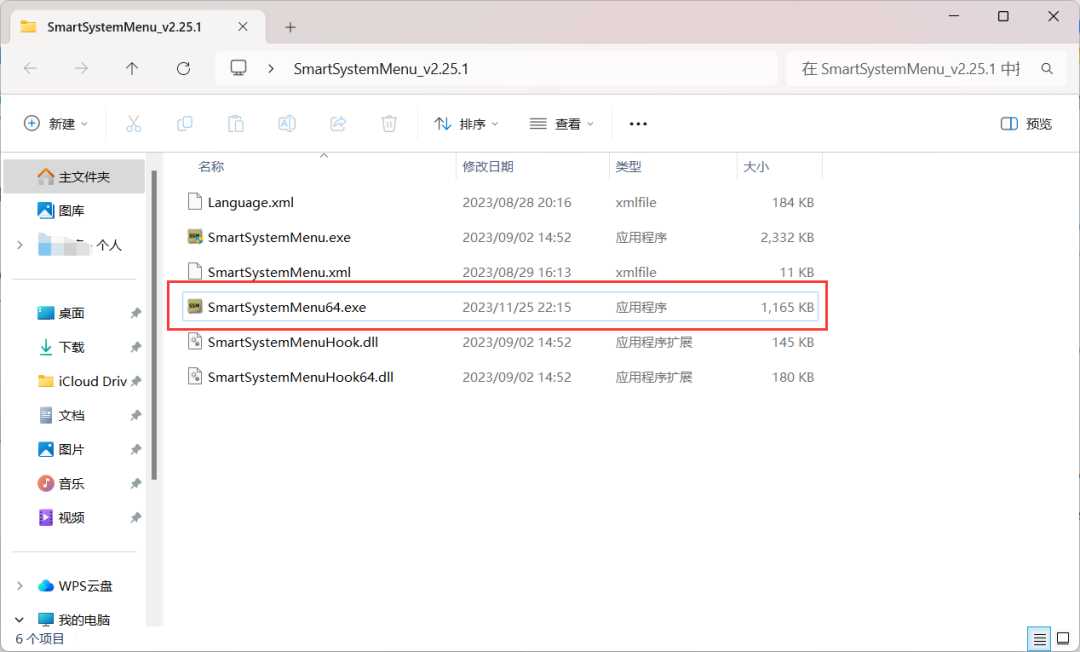This screenshot has height=652, width=1080.
Task: Go forward with the right arrow
Action: tap(81, 68)
